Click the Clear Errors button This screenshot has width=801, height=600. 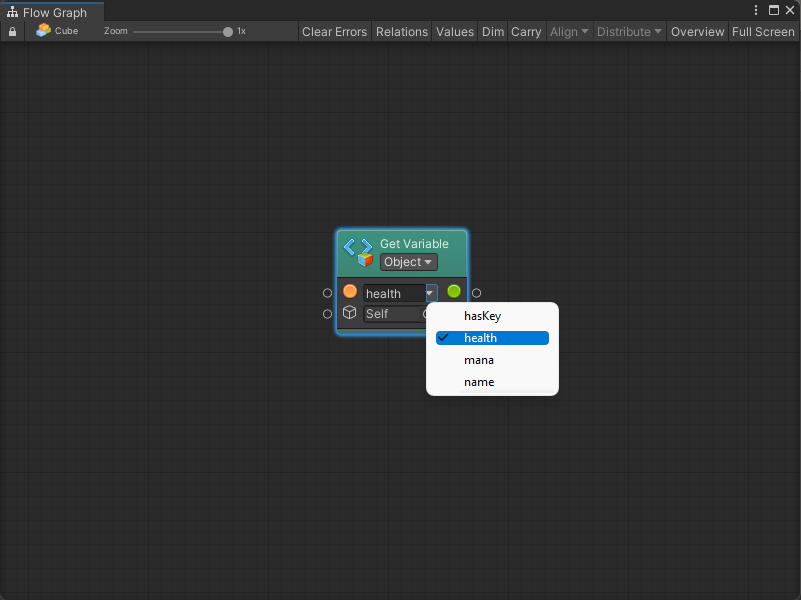[334, 32]
